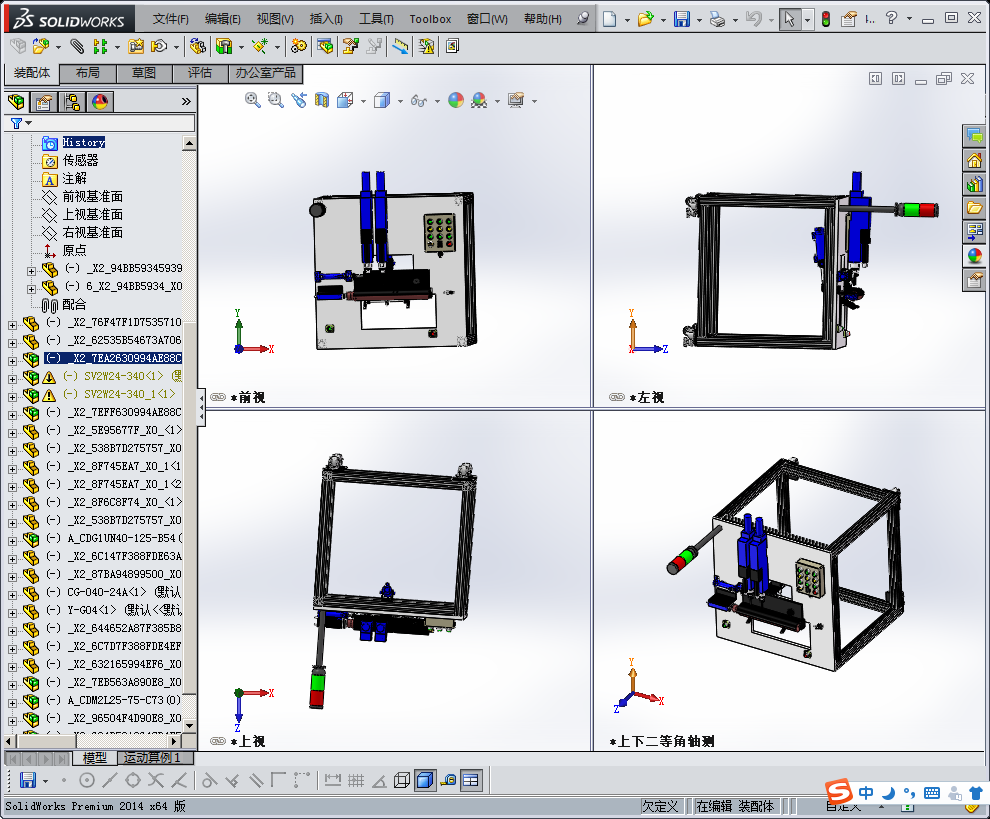Open the View Orientation dropdown arrow
This screenshot has height=819, width=990.
[x=363, y=101]
